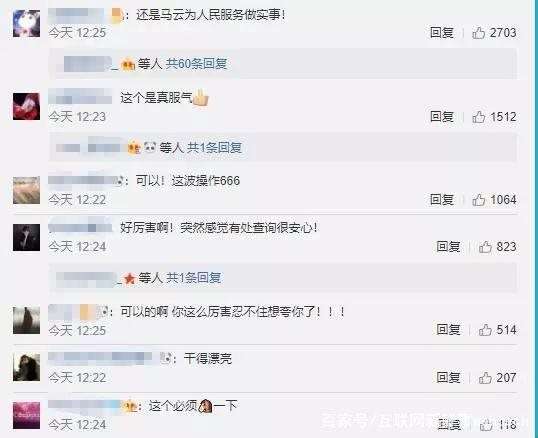Reply to '可以!这波操作666' comment
Screen dimensions: 538x438
(x=442, y=200)
